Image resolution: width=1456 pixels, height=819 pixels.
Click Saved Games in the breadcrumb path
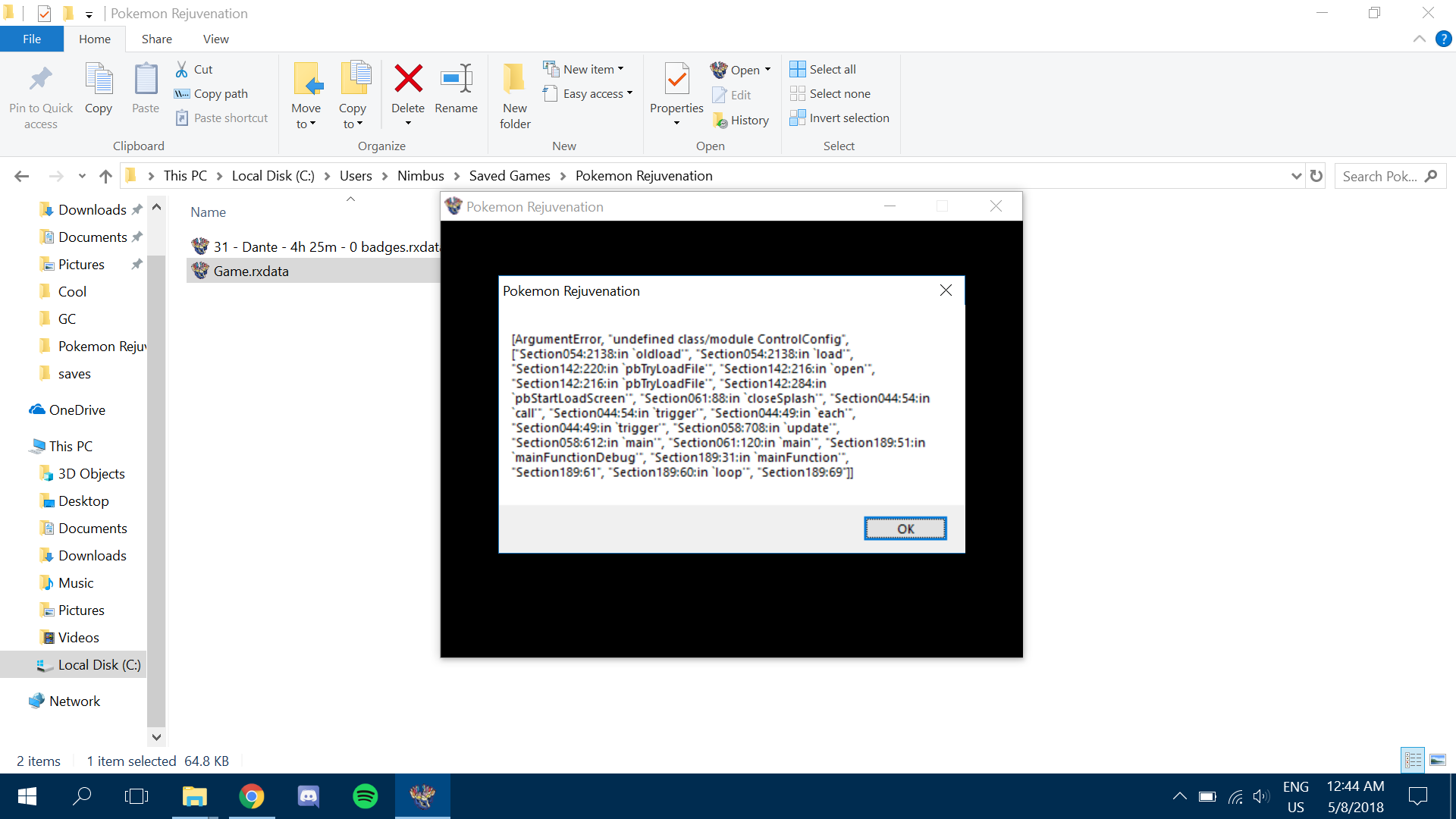pyautogui.click(x=510, y=176)
